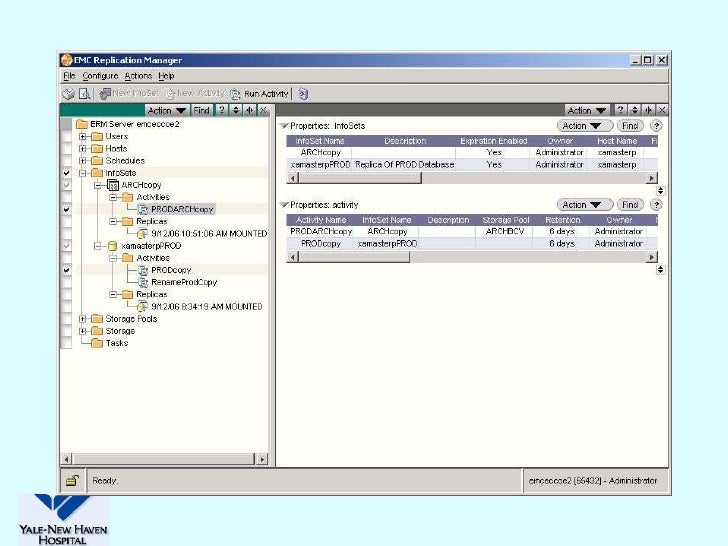The height and width of the screenshot is (546, 728).
Task: Click the resize stepper below activity table
Action: 661,270
